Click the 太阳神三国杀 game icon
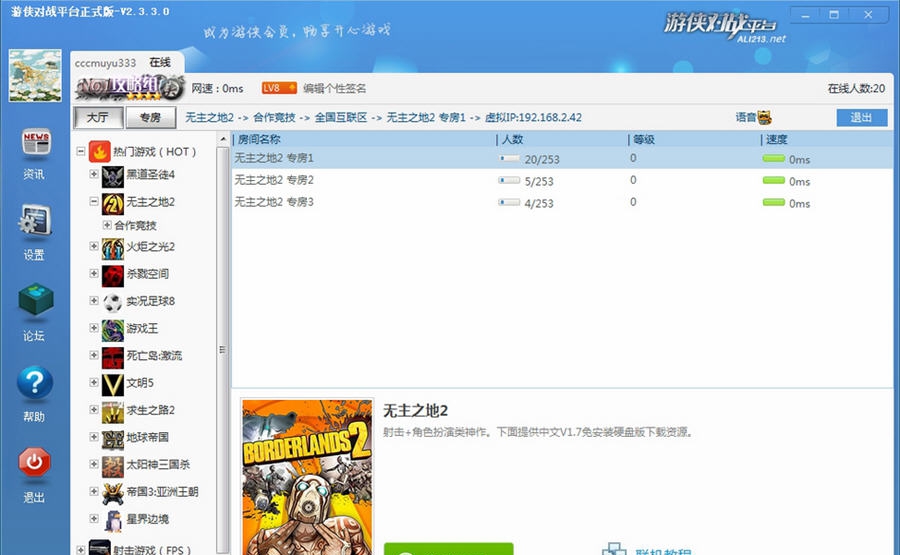Viewport: 900px width, 555px height. (x=112, y=467)
